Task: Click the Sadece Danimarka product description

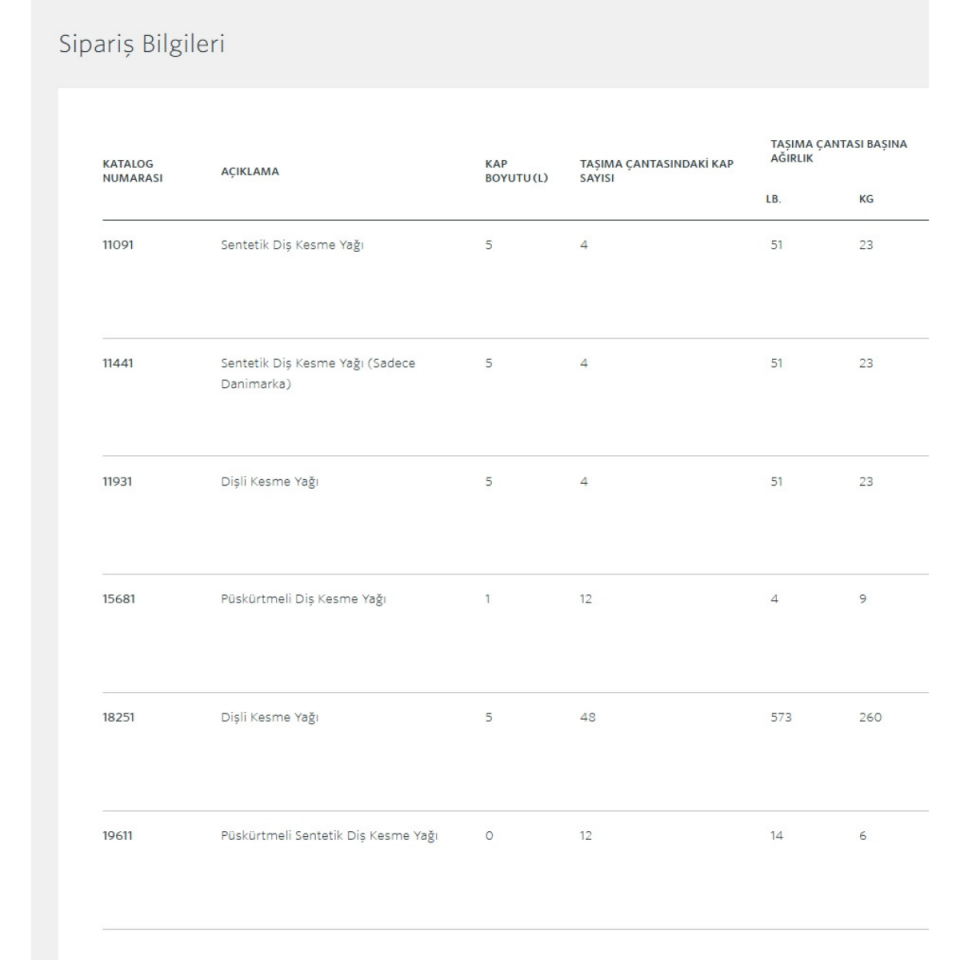Action: tap(317, 373)
